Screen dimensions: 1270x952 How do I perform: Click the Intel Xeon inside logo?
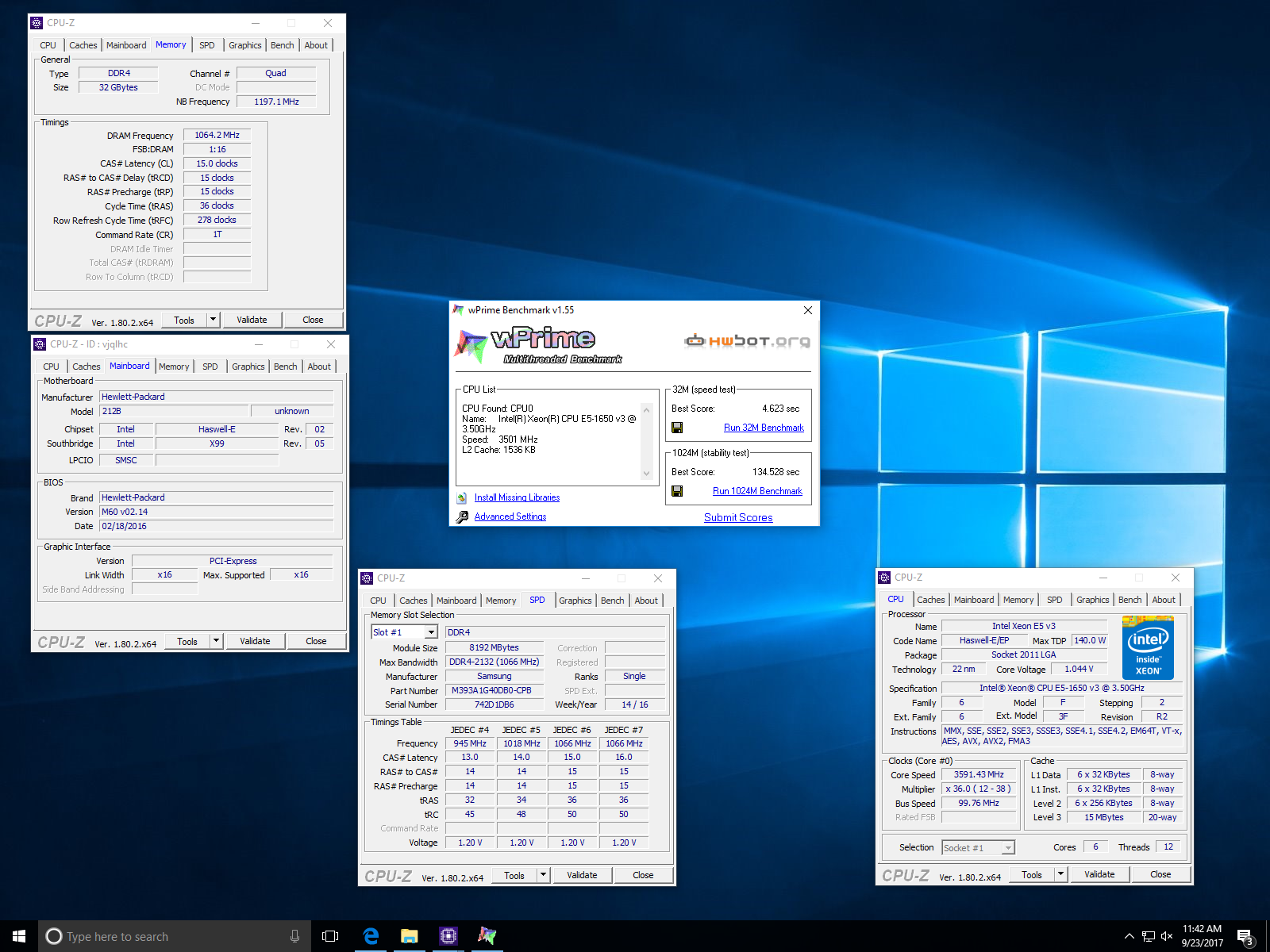[x=1148, y=650]
